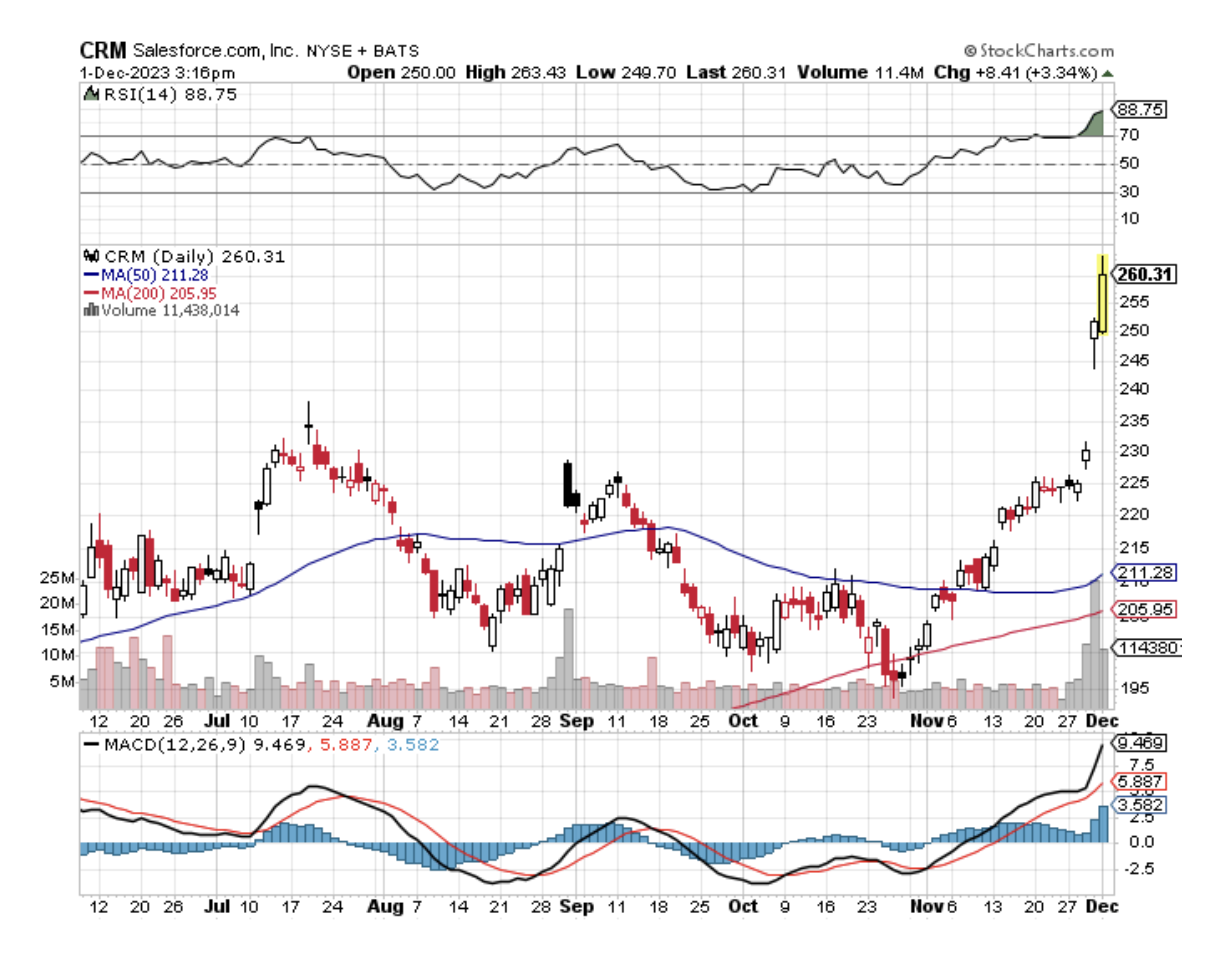Click the candlestick icon beside CRM (Daily)
The image size is (1218, 962).
pyautogui.click(x=91, y=257)
